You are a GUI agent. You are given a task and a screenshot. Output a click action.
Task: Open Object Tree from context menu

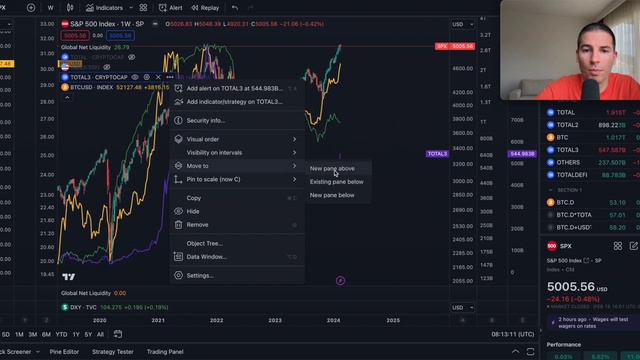click(x=237, y=243)
